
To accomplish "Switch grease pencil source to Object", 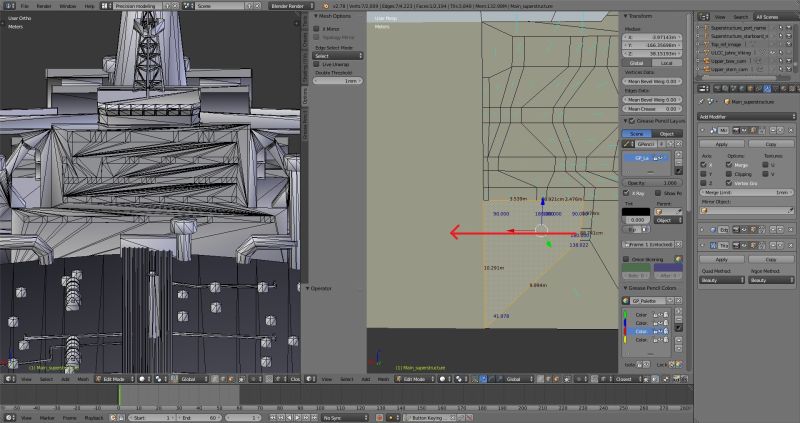I will coord(667,134).
